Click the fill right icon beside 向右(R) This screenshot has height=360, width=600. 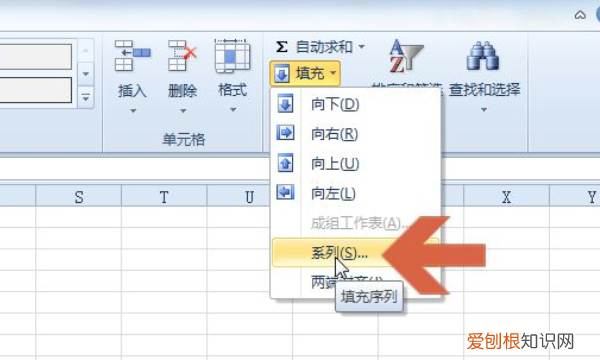pyautogui.click(x=285, y=133)
